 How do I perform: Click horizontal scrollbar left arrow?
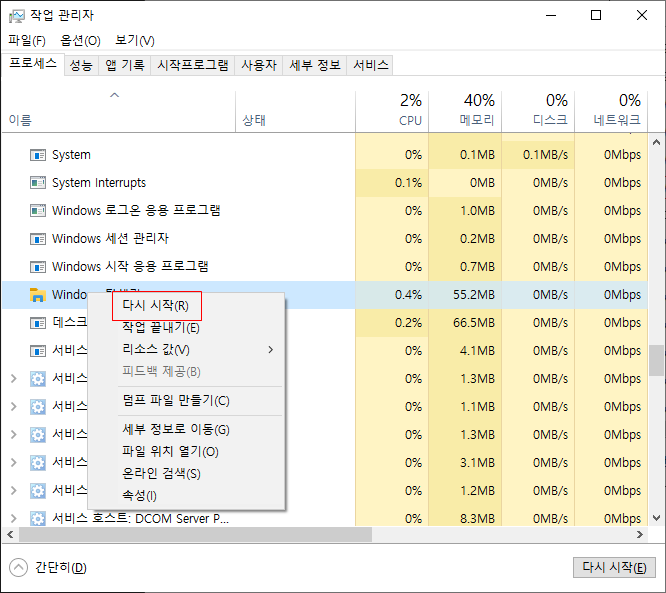click(10, 534)
